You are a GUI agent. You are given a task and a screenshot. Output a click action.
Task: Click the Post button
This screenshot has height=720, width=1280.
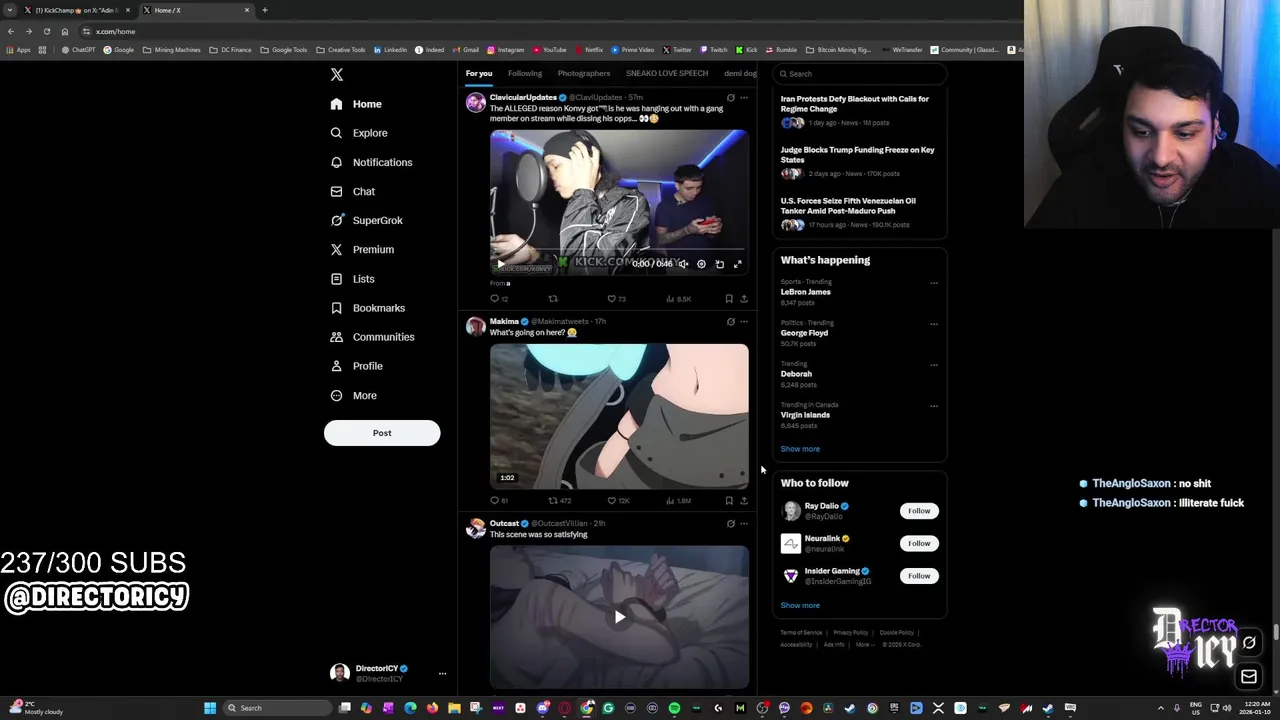[382, 433]
